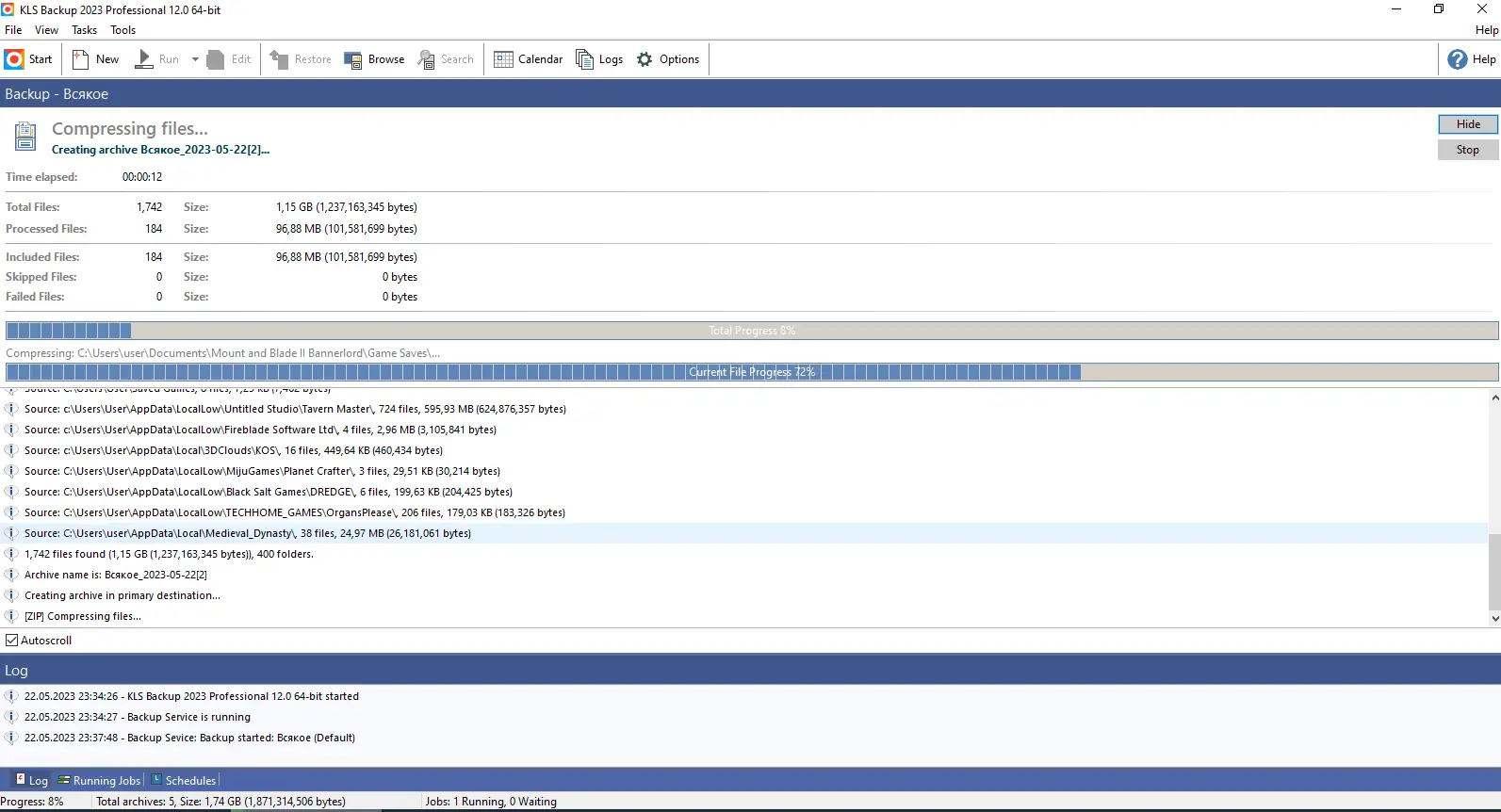The height and width of the screenshot is (812, 1501).
Task: Open the Tools menu
Action: tap(122, 30)
